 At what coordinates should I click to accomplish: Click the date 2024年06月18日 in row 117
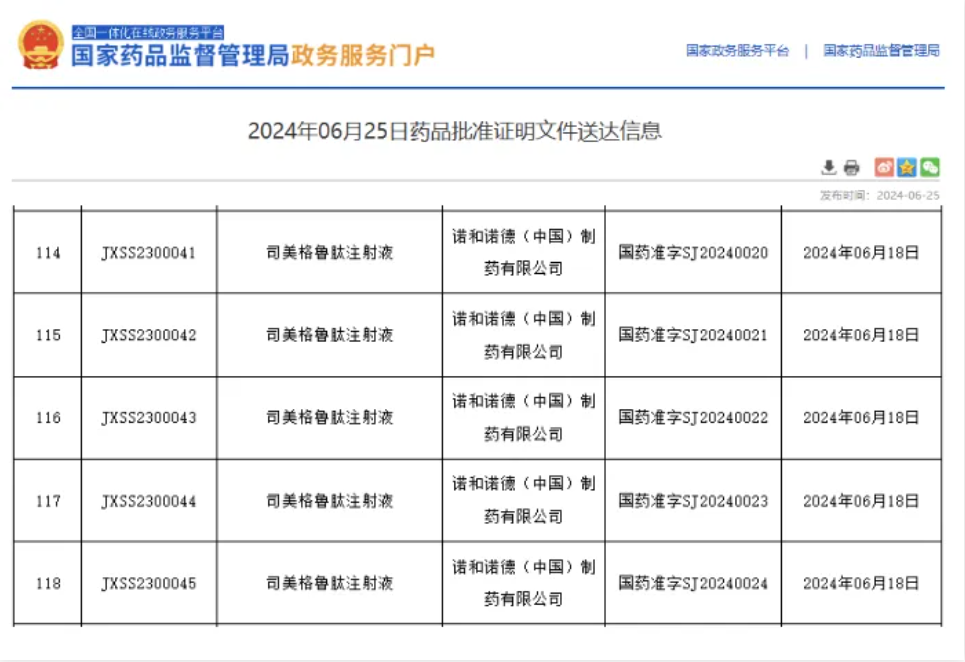861,501
